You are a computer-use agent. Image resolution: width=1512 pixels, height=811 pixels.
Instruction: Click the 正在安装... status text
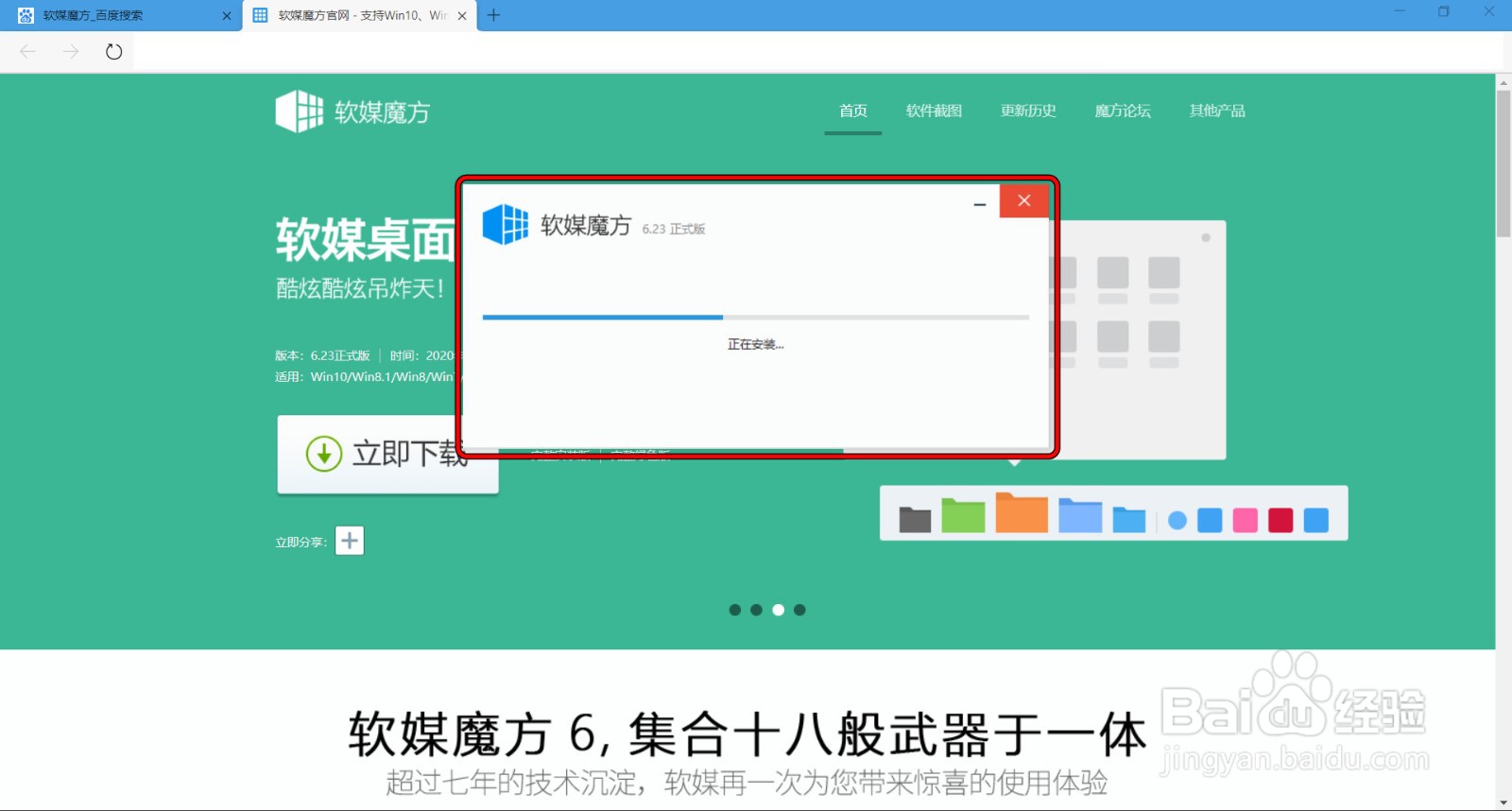[x=756, y=344]
